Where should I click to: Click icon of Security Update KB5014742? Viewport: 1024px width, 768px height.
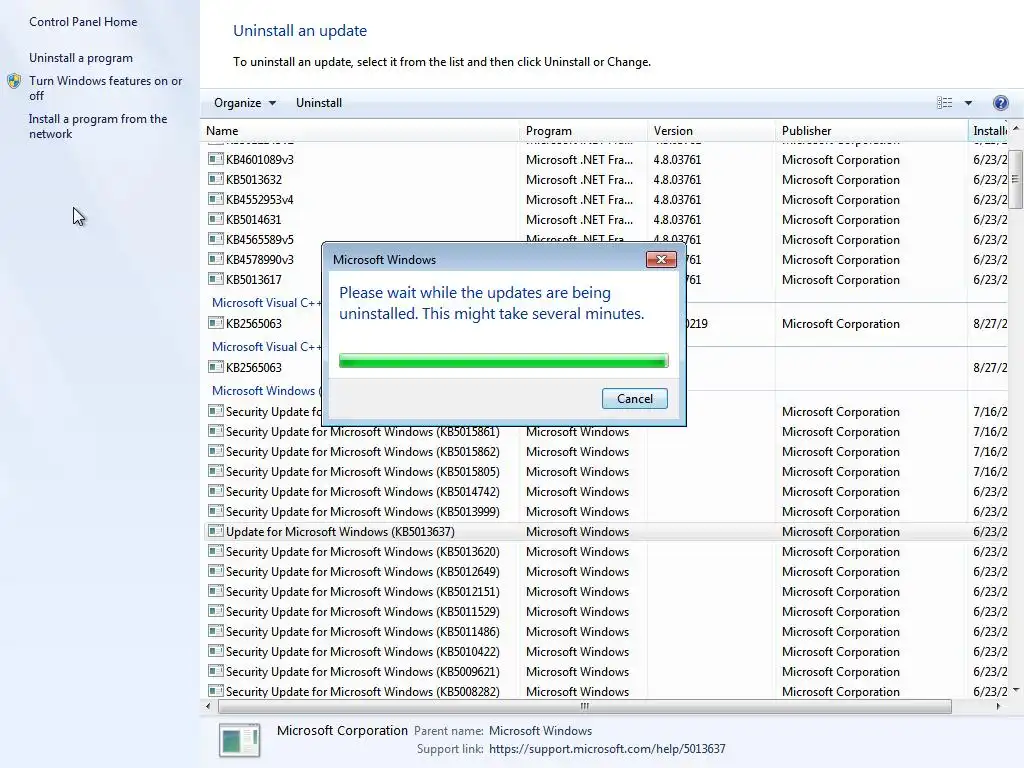click(x=216, y=491)
